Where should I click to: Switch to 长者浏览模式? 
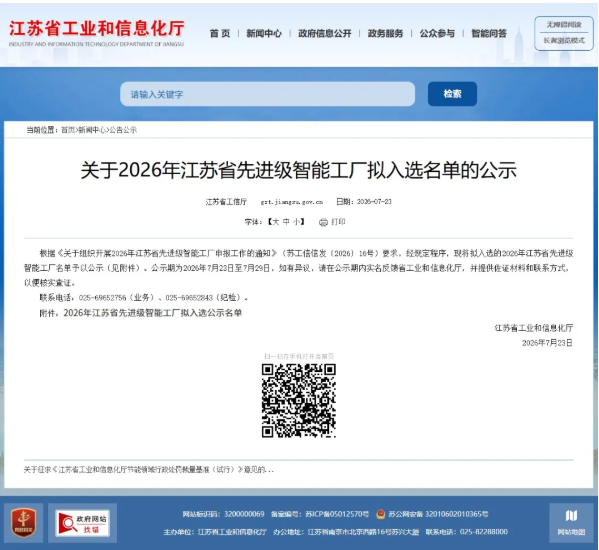point(564,40)
